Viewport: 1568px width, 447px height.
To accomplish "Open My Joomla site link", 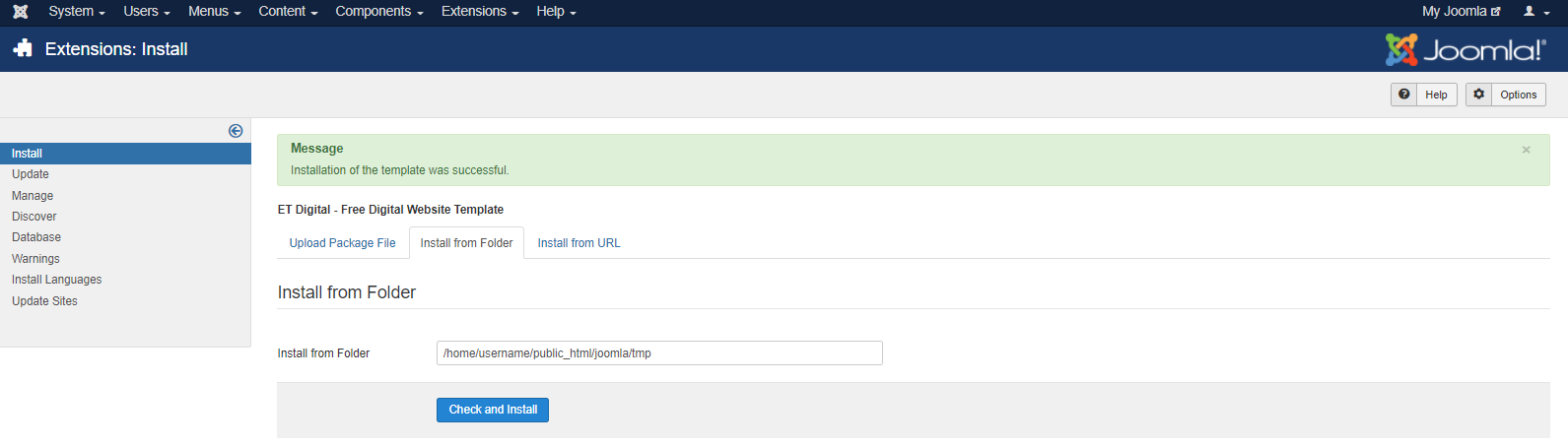I will click(x=1461, y=12).
